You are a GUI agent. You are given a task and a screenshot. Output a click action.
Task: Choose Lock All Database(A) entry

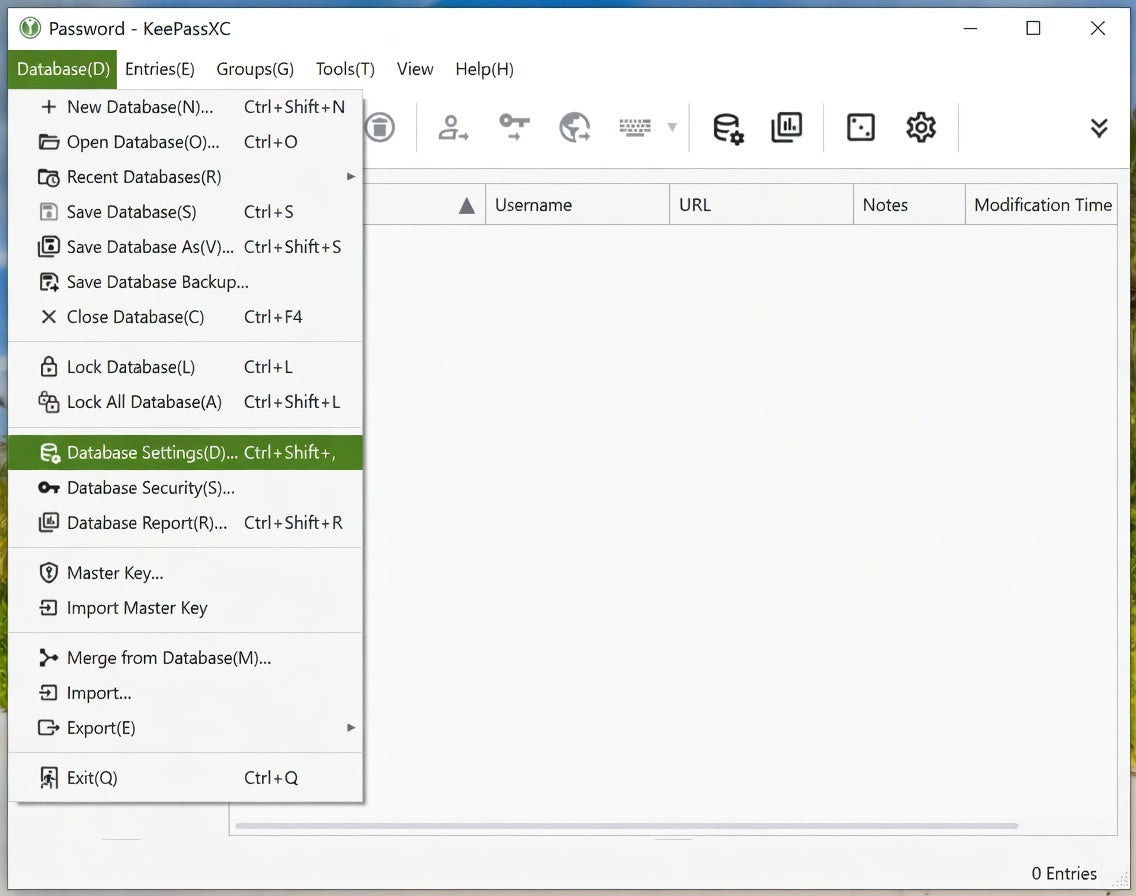pos(185,402)
